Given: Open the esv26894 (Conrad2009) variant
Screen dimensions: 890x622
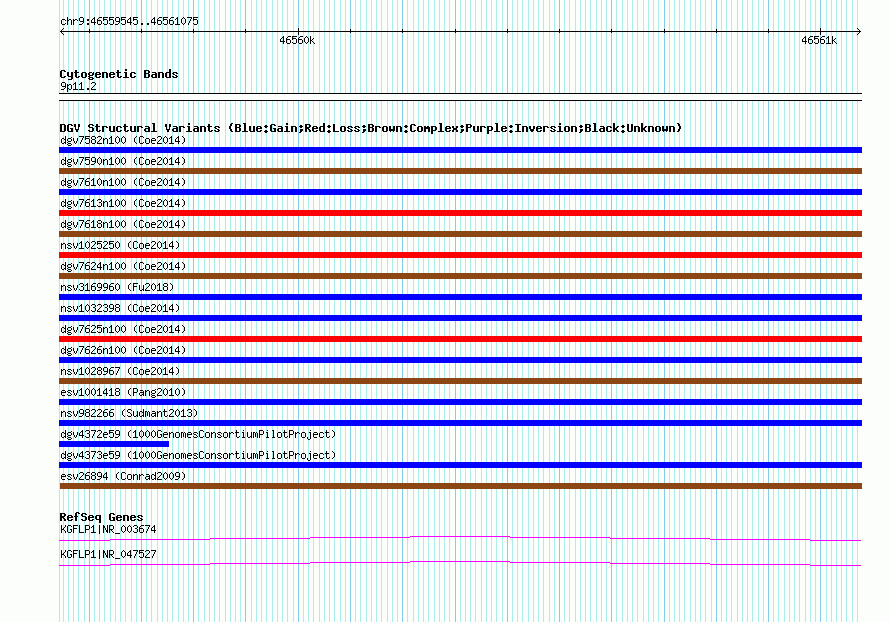Looking at the screenshot, I should pyautogui.click(x=123, y=476).
